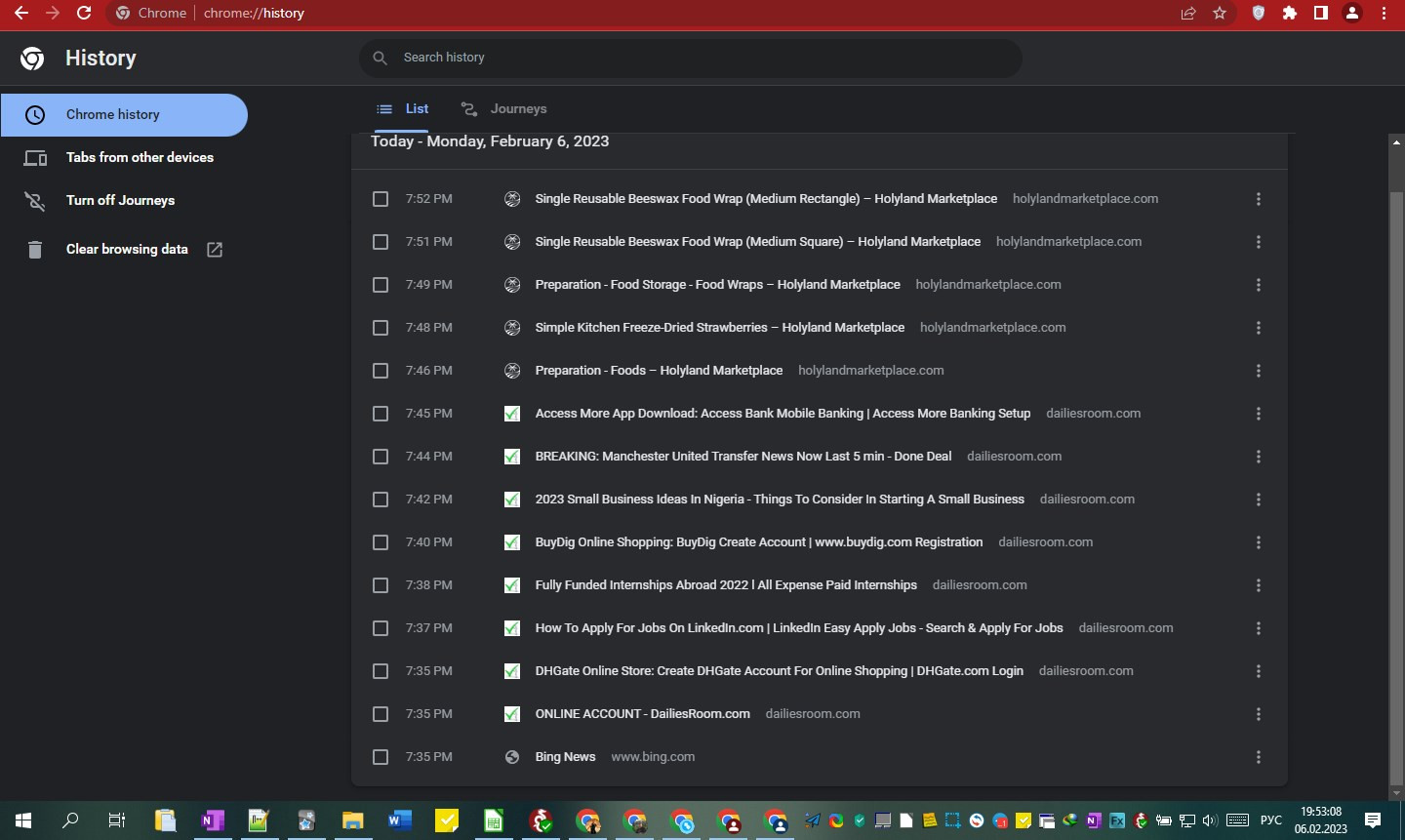The image size is (1405, 840).
Task: Open the notification center icon
Action: click(x=1373, y=820)
